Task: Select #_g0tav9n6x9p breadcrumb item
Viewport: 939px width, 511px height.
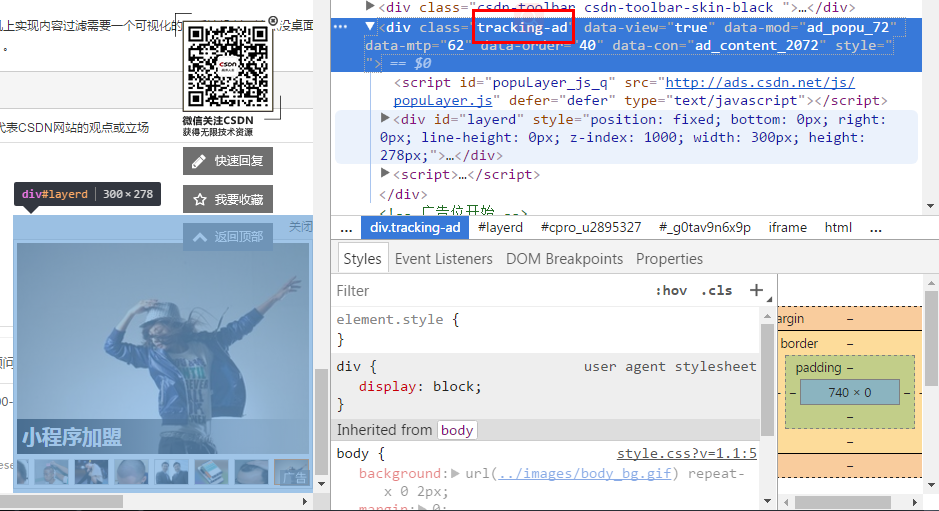Action: 705,228
